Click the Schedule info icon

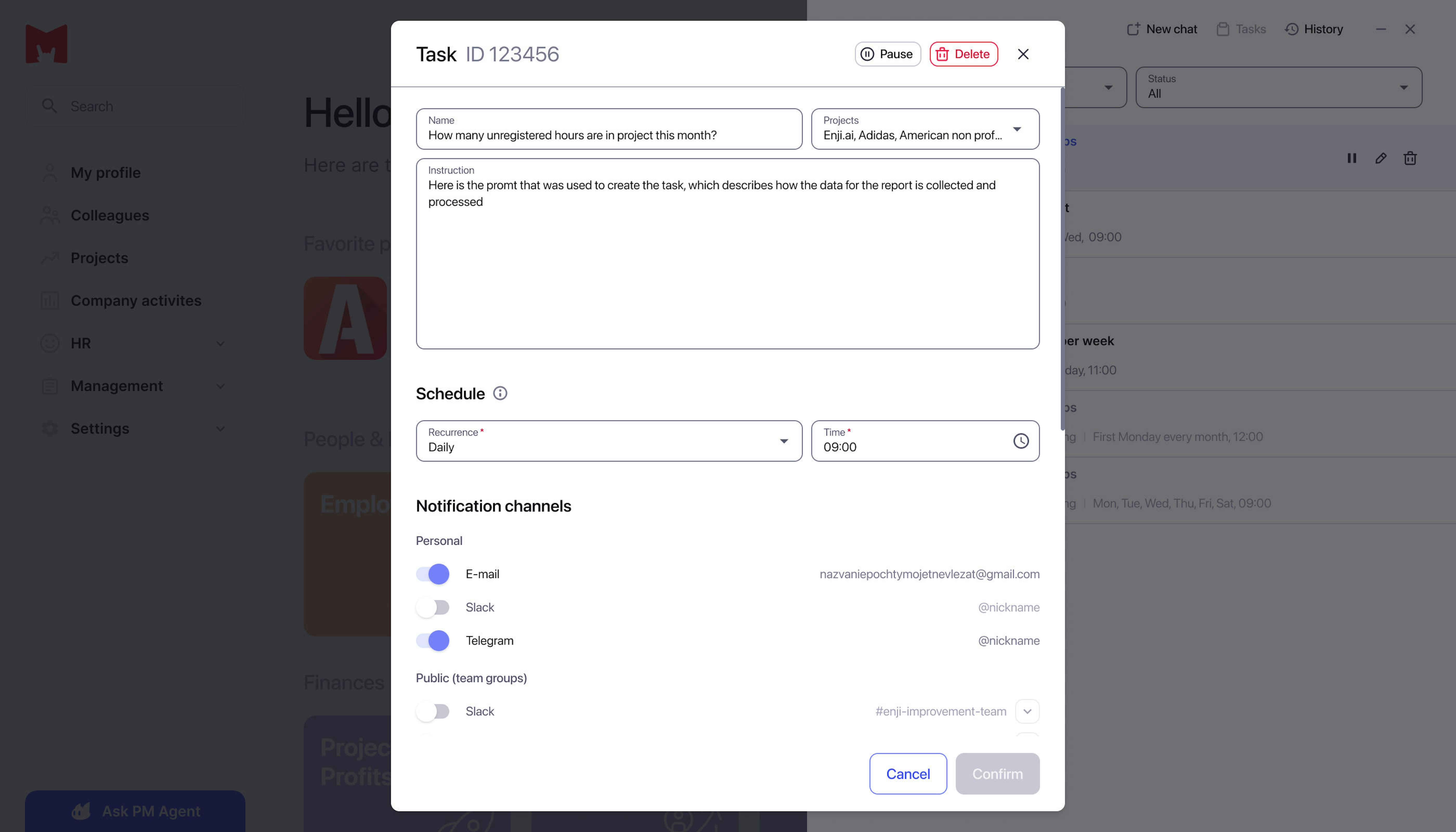(x=500, y=393)
